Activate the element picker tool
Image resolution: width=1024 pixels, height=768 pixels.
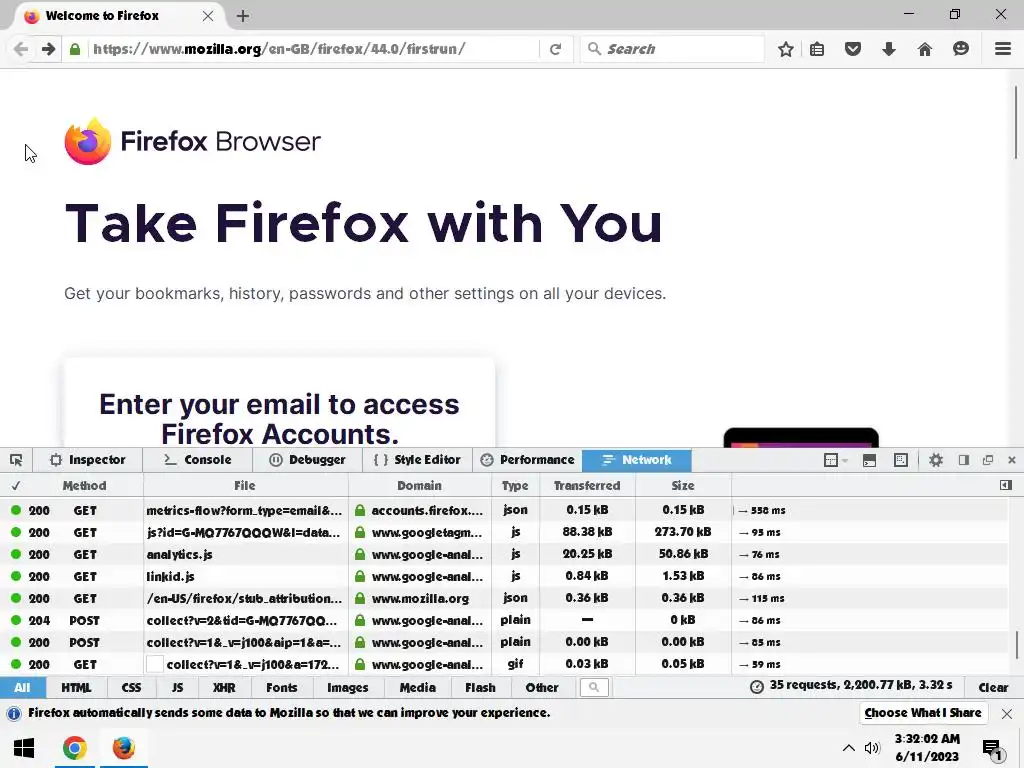point(16,460)
